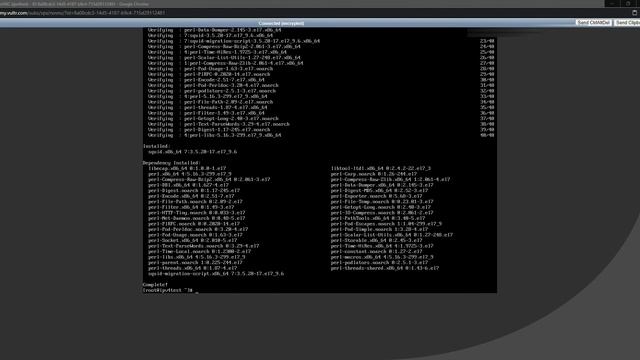Image resolution: width=640 pixels, height=360 pixels.
Task: Click perl-Storable.x86_64 in the dependency list
Action: pos(376,240)
